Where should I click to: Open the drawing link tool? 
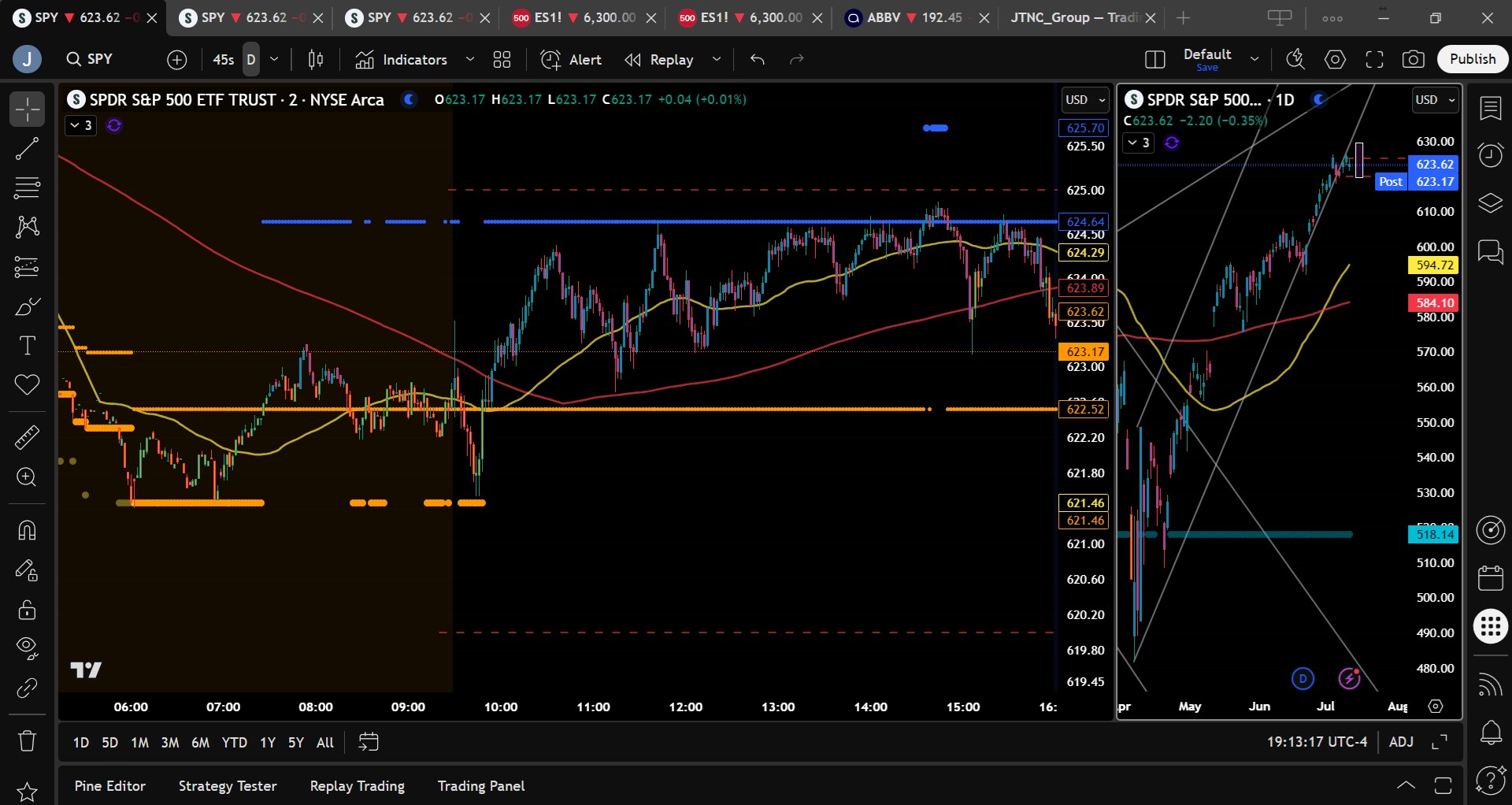[x=27, y=688]
